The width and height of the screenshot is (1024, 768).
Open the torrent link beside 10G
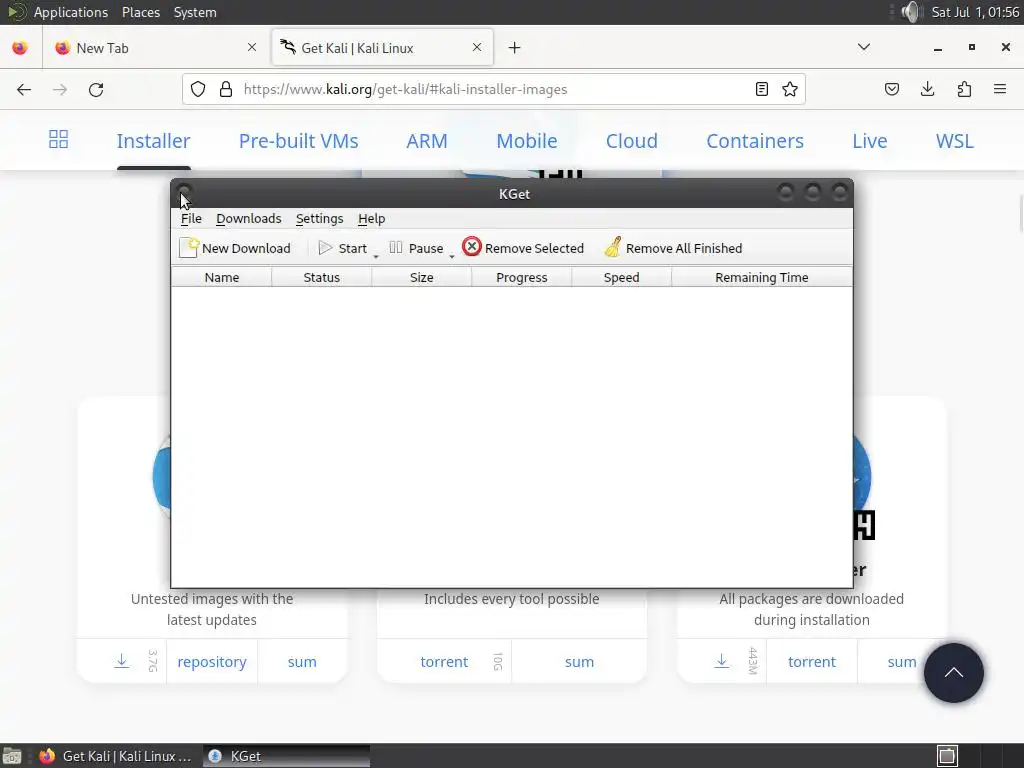444,662
